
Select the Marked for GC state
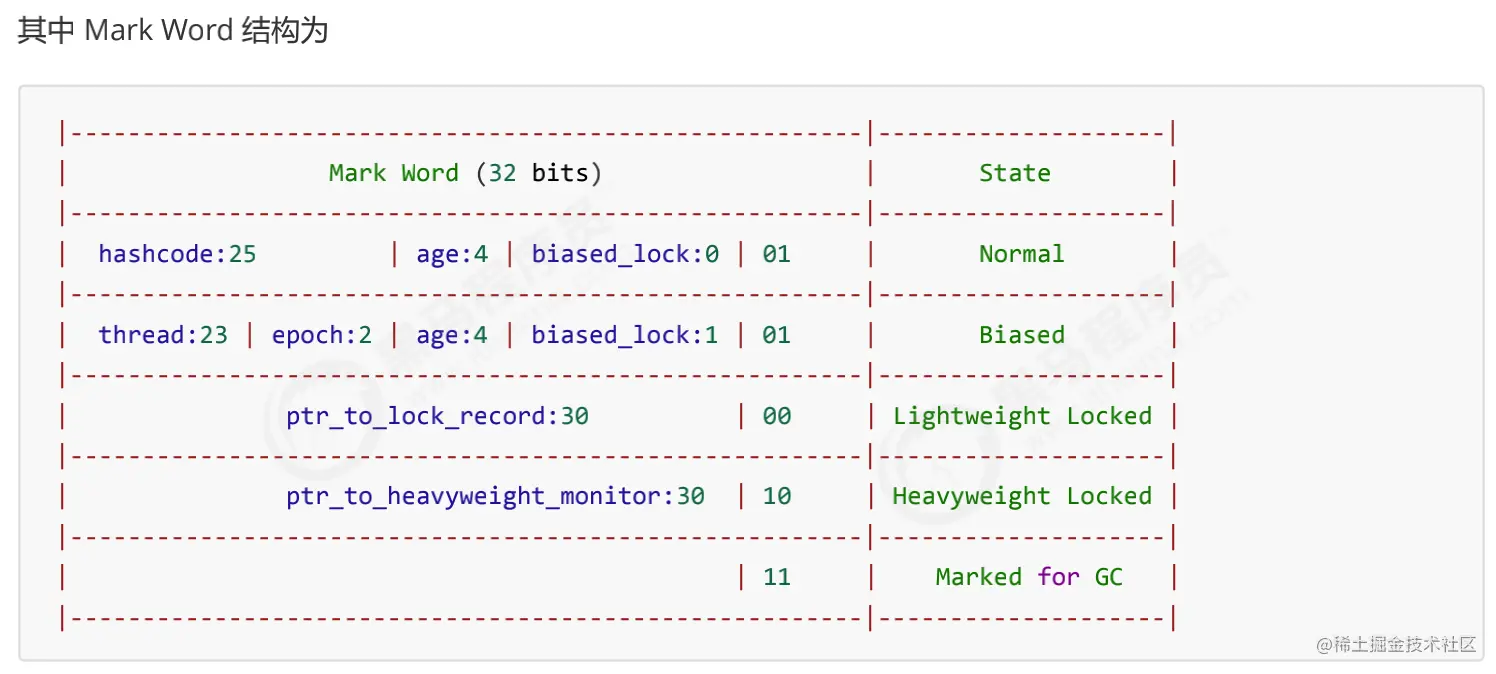pos(1029,577)
